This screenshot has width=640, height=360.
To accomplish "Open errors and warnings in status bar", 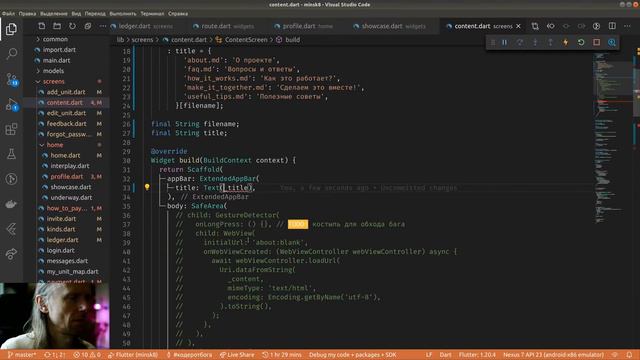I will coord(87,355).
